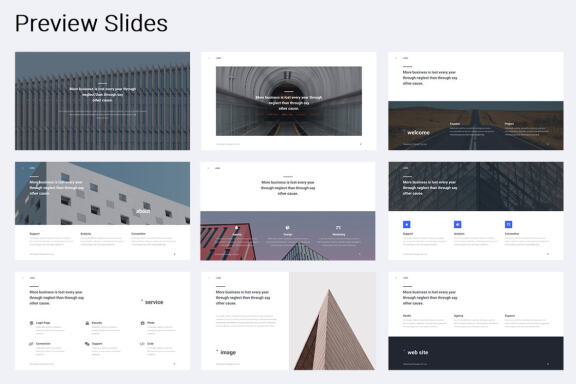Click the 'Marketing' label on purple slide
Viewport: 576px width, 384px height.
pos(339,234)
